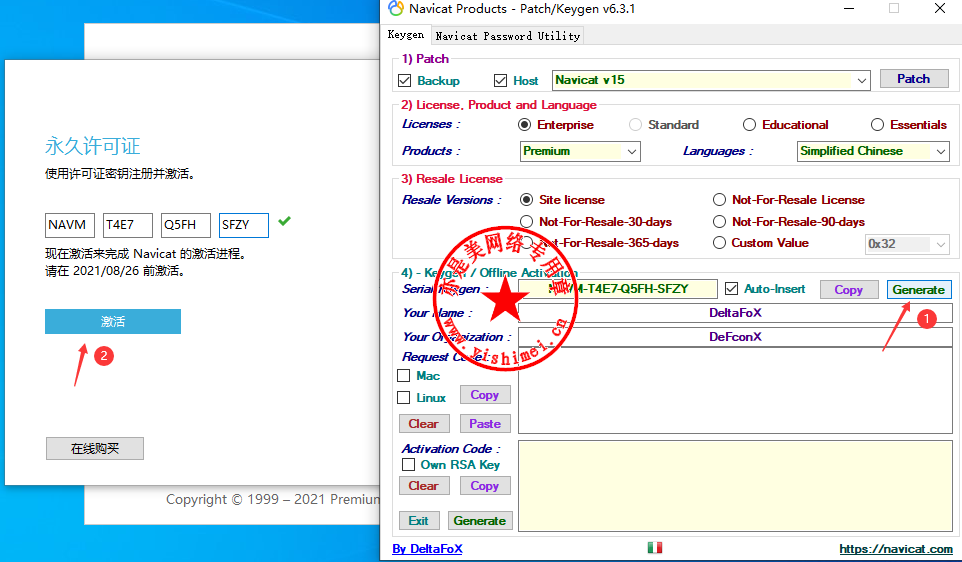This screenshot has width=962, height=562.
Task: Minimize the keygen window
Action: (849, 9)
